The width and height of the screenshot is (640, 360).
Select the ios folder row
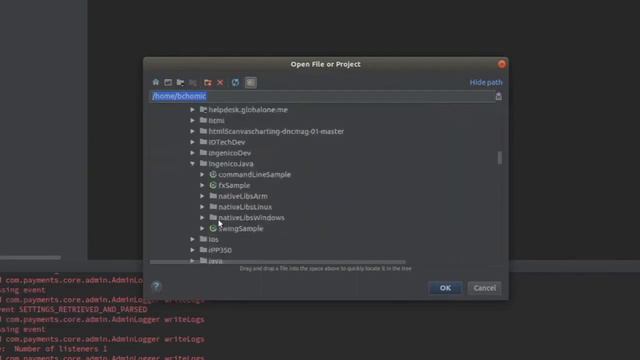(213, 240)
